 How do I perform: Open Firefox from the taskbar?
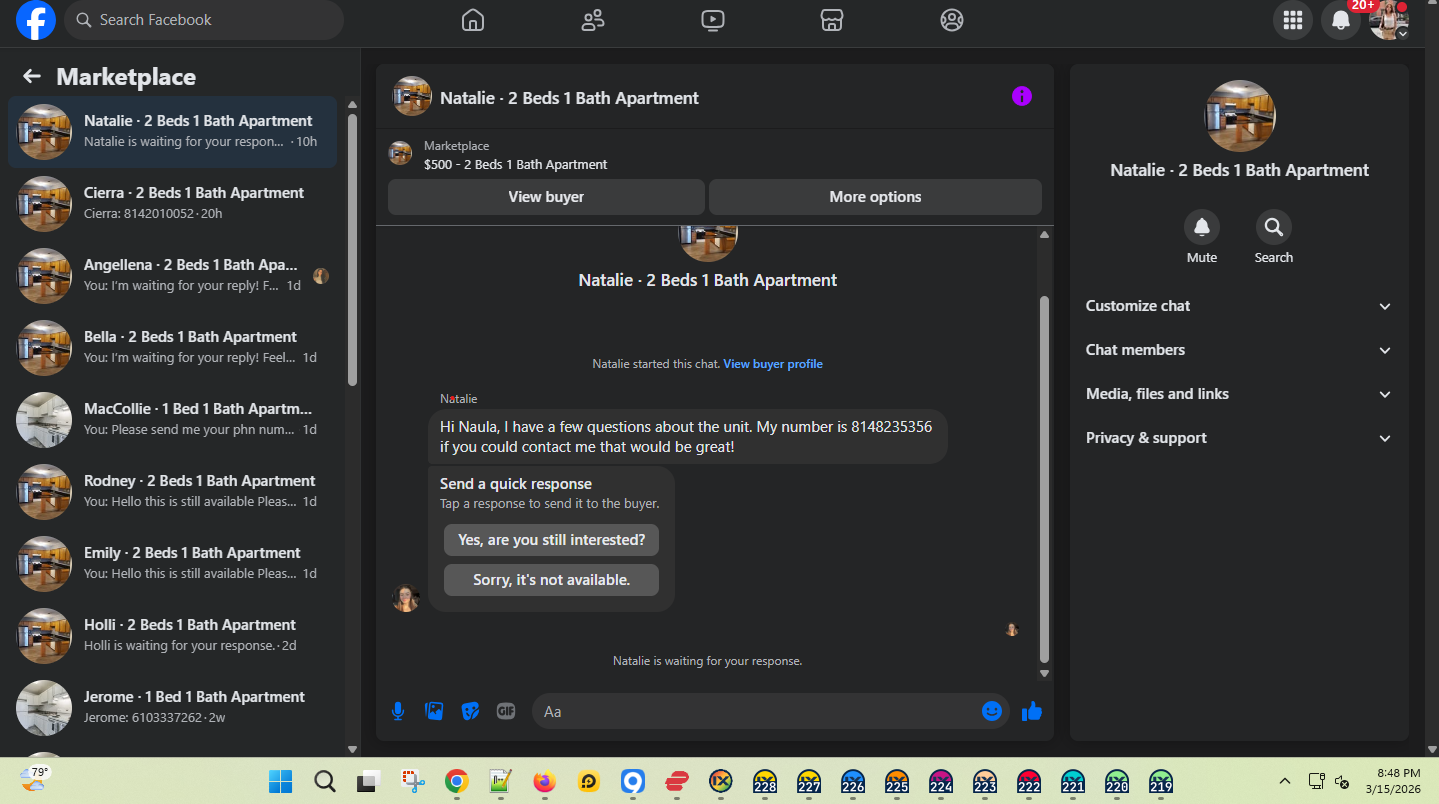coord(545,781)
